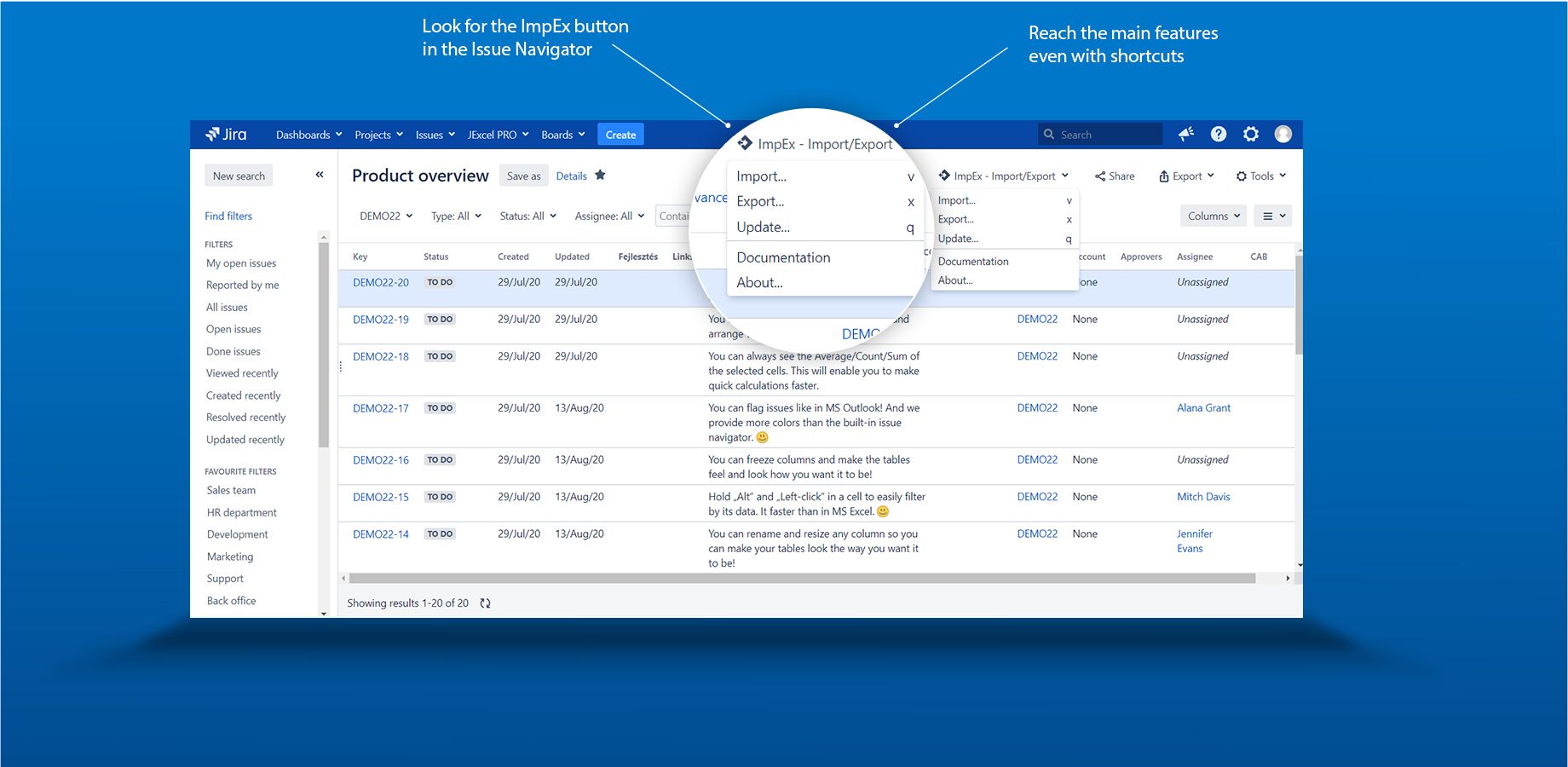Open the DEMO22 project filter dropdown
This screenshot has height=767, width=1568.
(386, 216)
